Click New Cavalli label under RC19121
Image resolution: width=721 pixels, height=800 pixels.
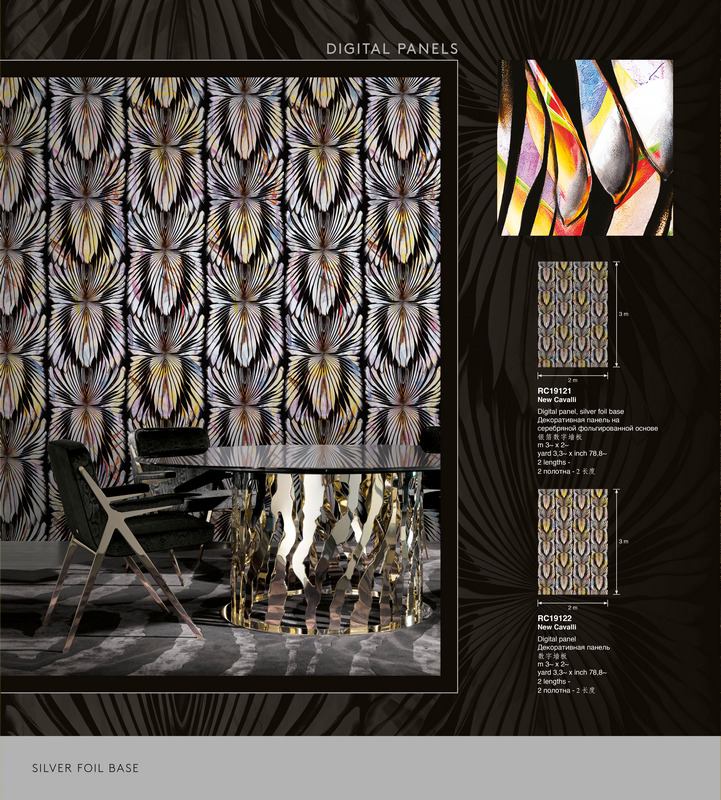point(557,400)
